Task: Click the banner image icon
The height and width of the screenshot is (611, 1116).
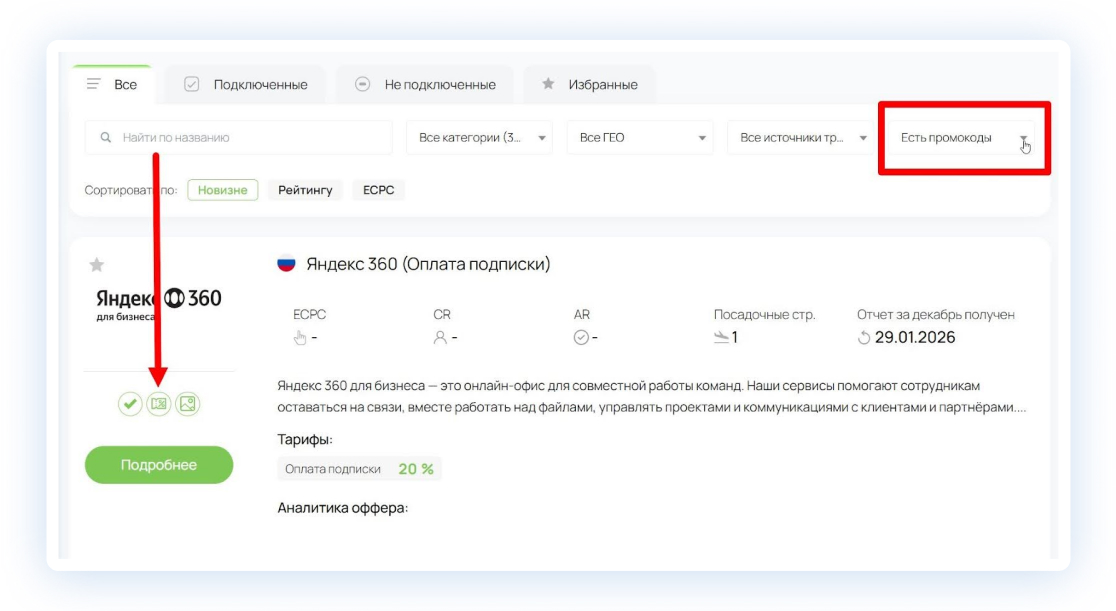Action: pyautogui.click(x=188, y=404)
